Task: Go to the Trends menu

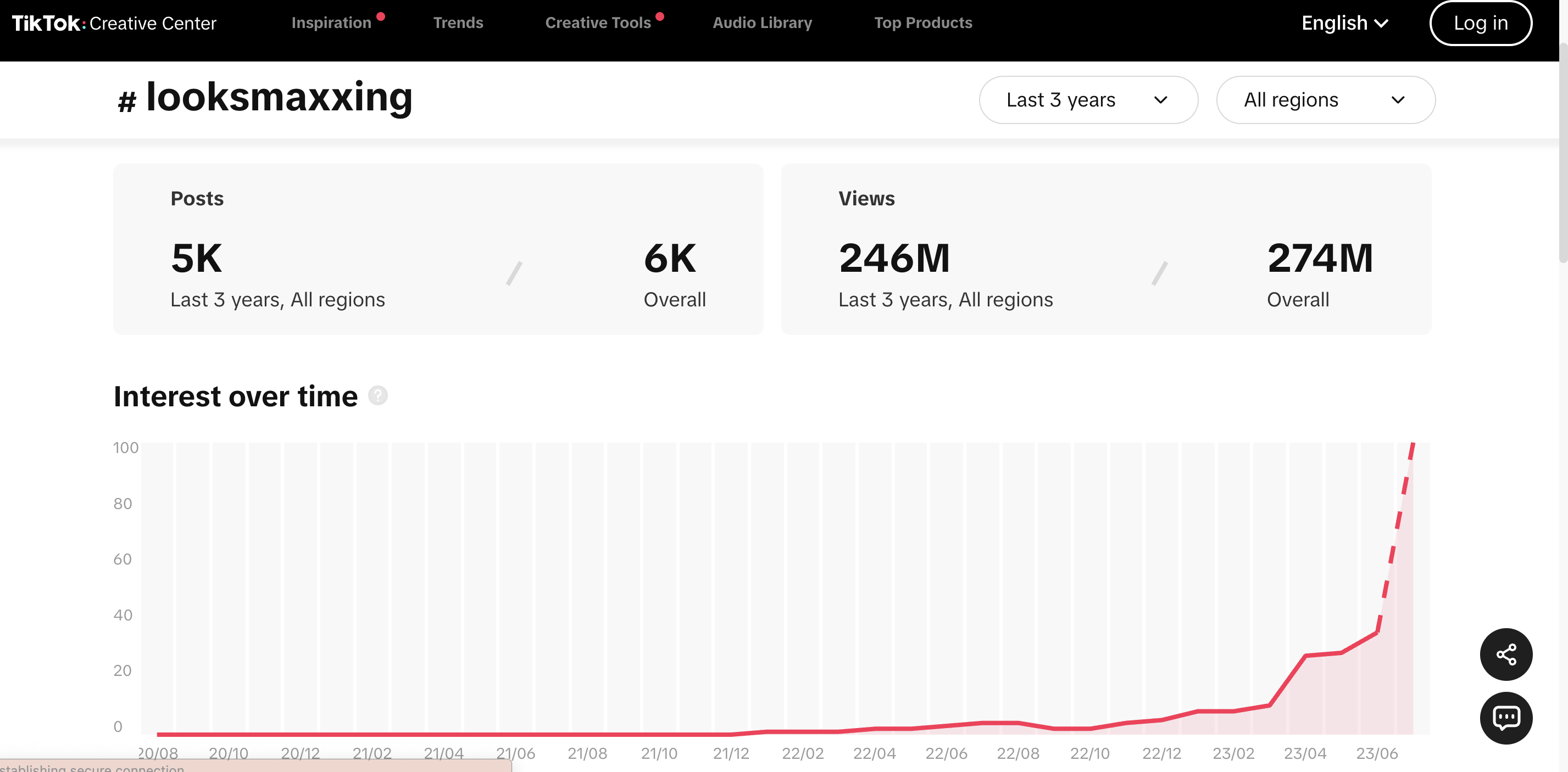Action: 458,23
